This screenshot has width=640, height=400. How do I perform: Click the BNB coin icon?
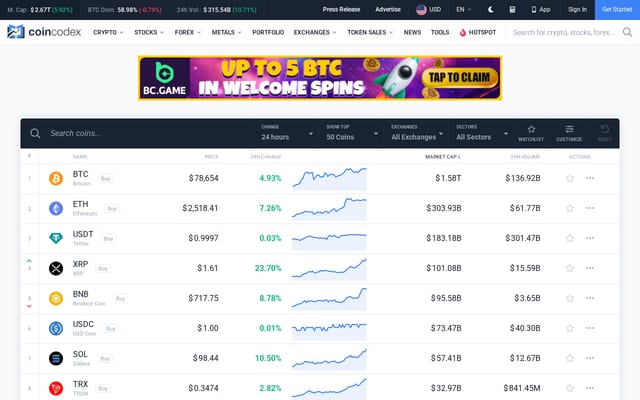[x=56, y=298]
